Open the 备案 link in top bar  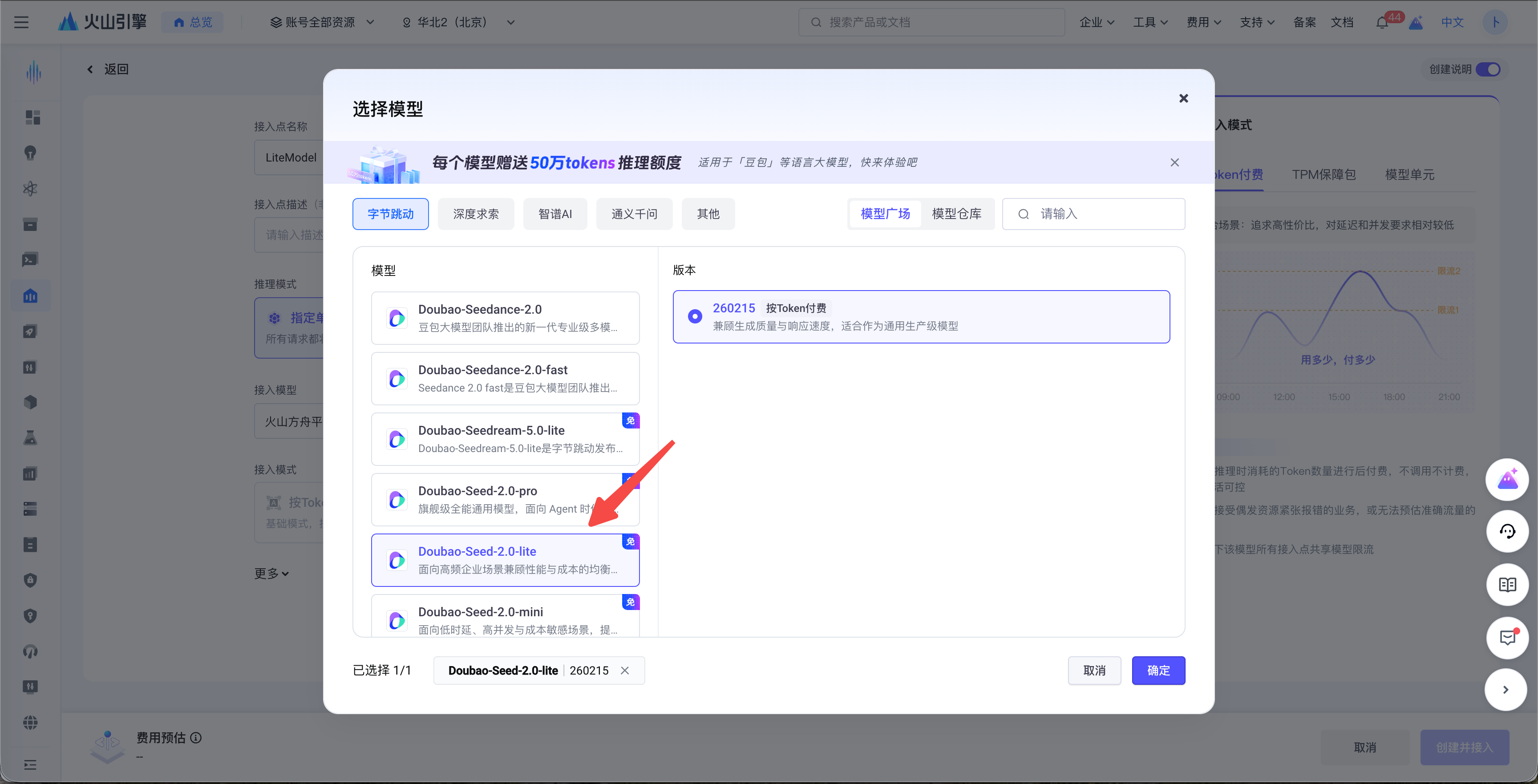pyautogui.click(x=1304, y=22)
